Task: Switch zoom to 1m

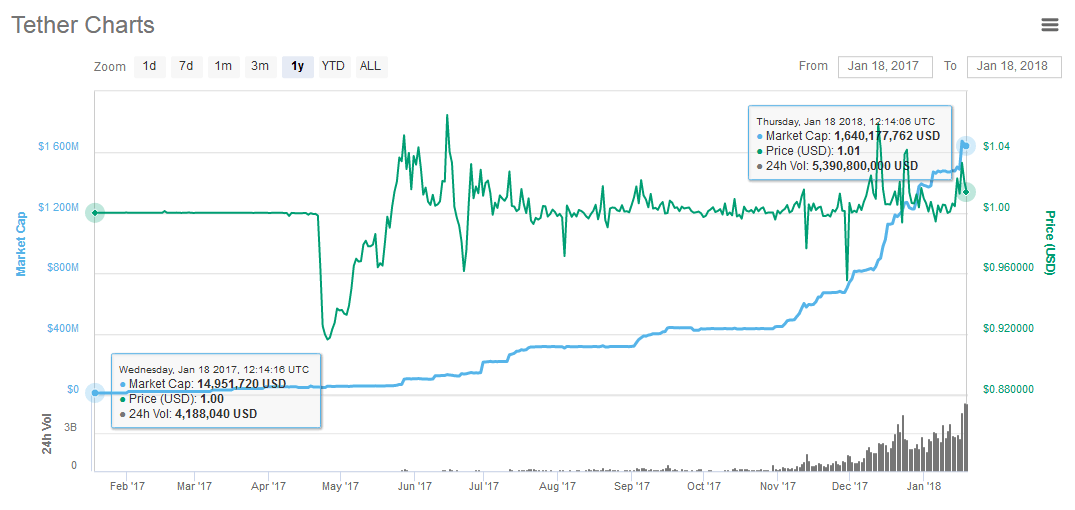Action: point(223,67)
